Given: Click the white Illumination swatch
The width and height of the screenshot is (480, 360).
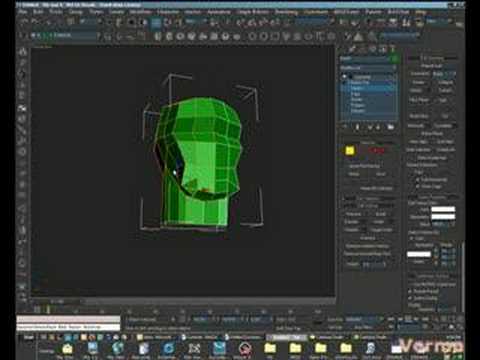Looking at the screenshot, I should point(443,217).
